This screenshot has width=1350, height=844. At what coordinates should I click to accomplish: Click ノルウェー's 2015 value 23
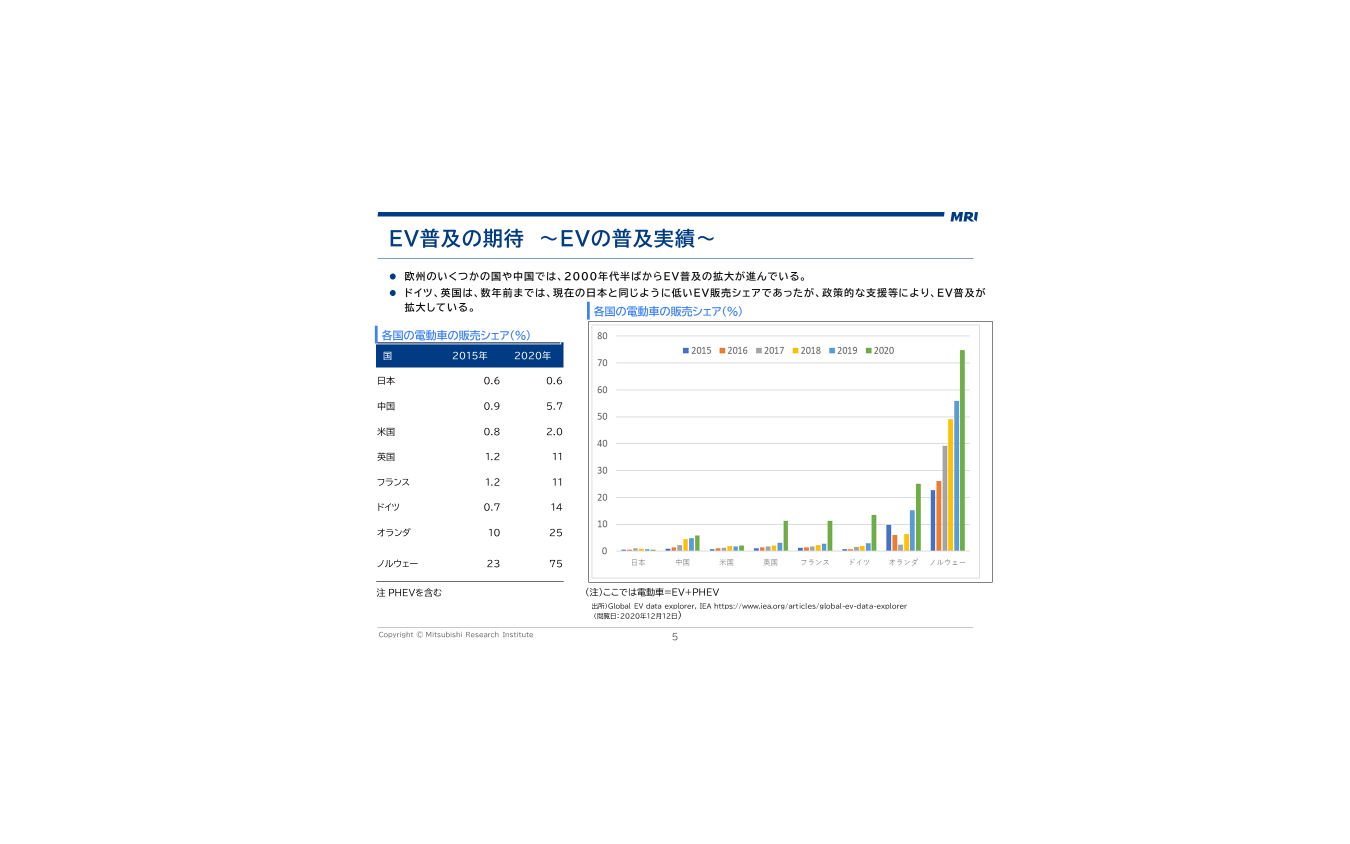point(493,564)
